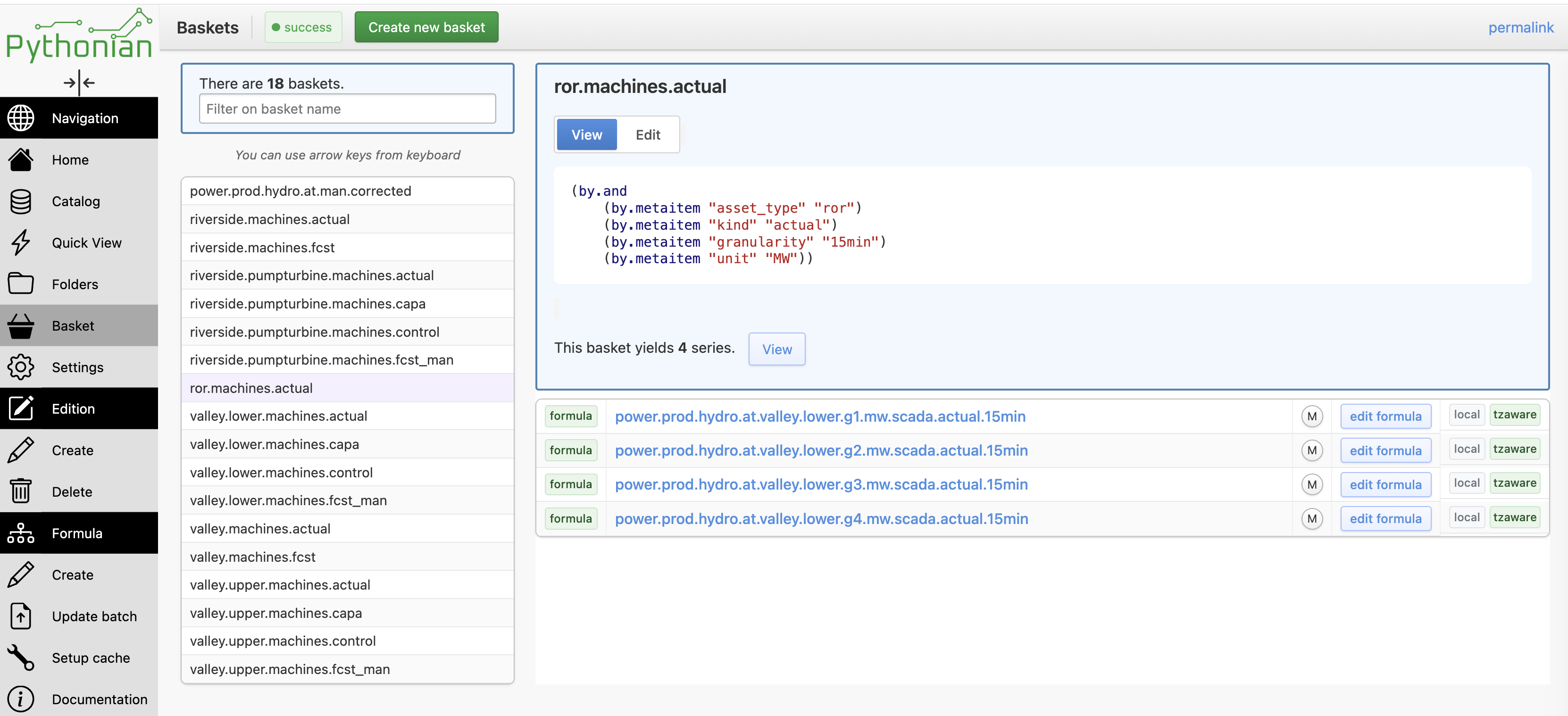Open Update batch via the upload file icon
The width and height of the screenshot is (1568, 716).
pyautogui.click(x=21, y=616)
